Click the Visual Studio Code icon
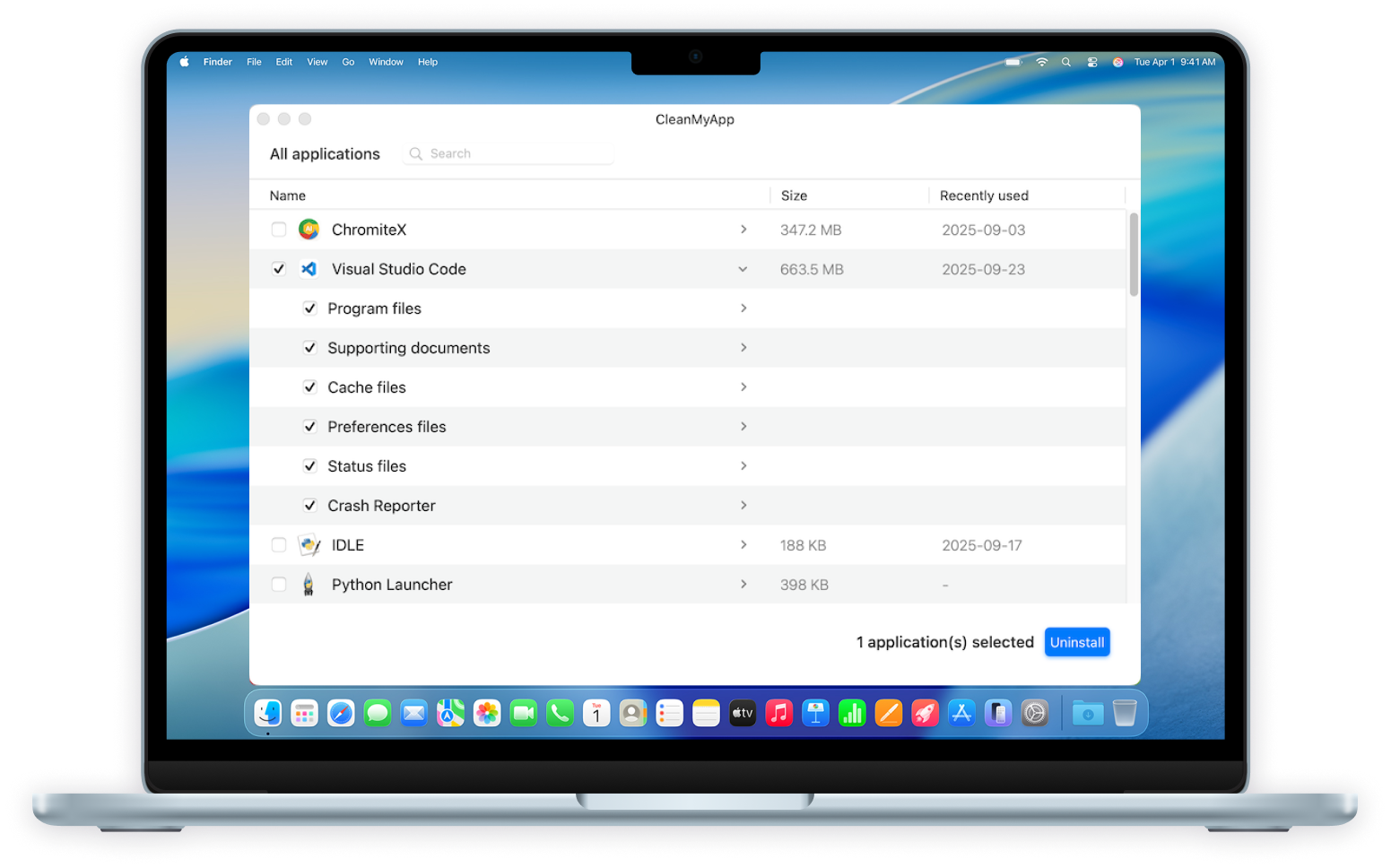Screen dimensions: 1391x868 pos(309,269)
